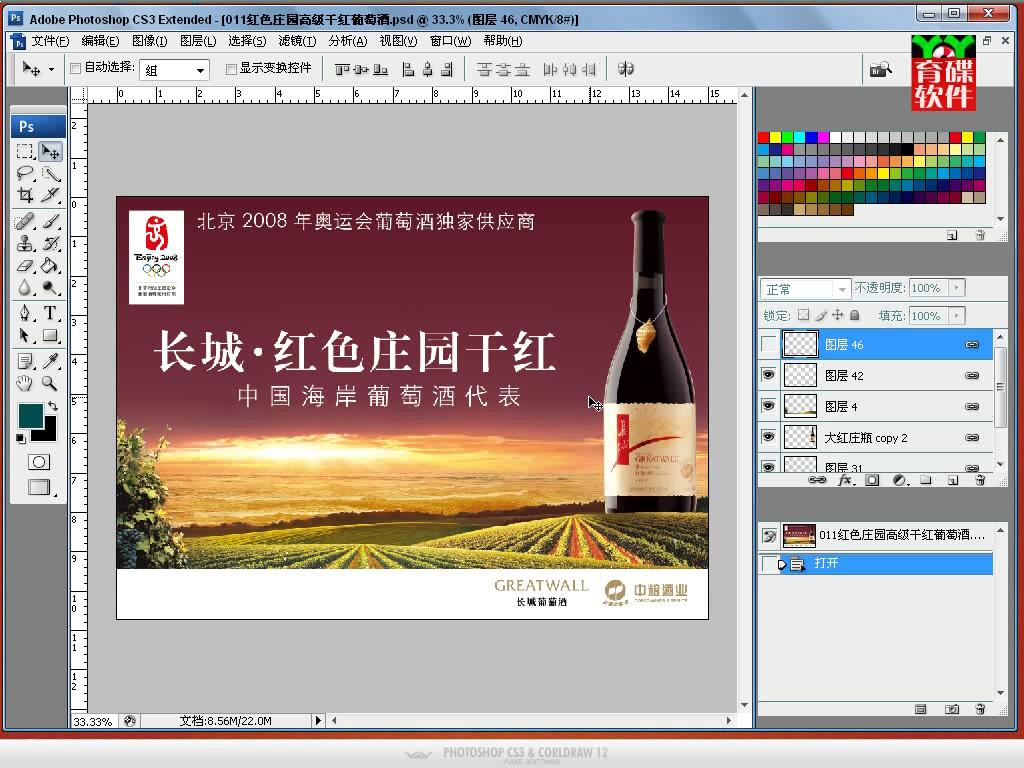Select the Eraser tool
Viewport: 1024px width, 768px height.
[x=25, y=266]
